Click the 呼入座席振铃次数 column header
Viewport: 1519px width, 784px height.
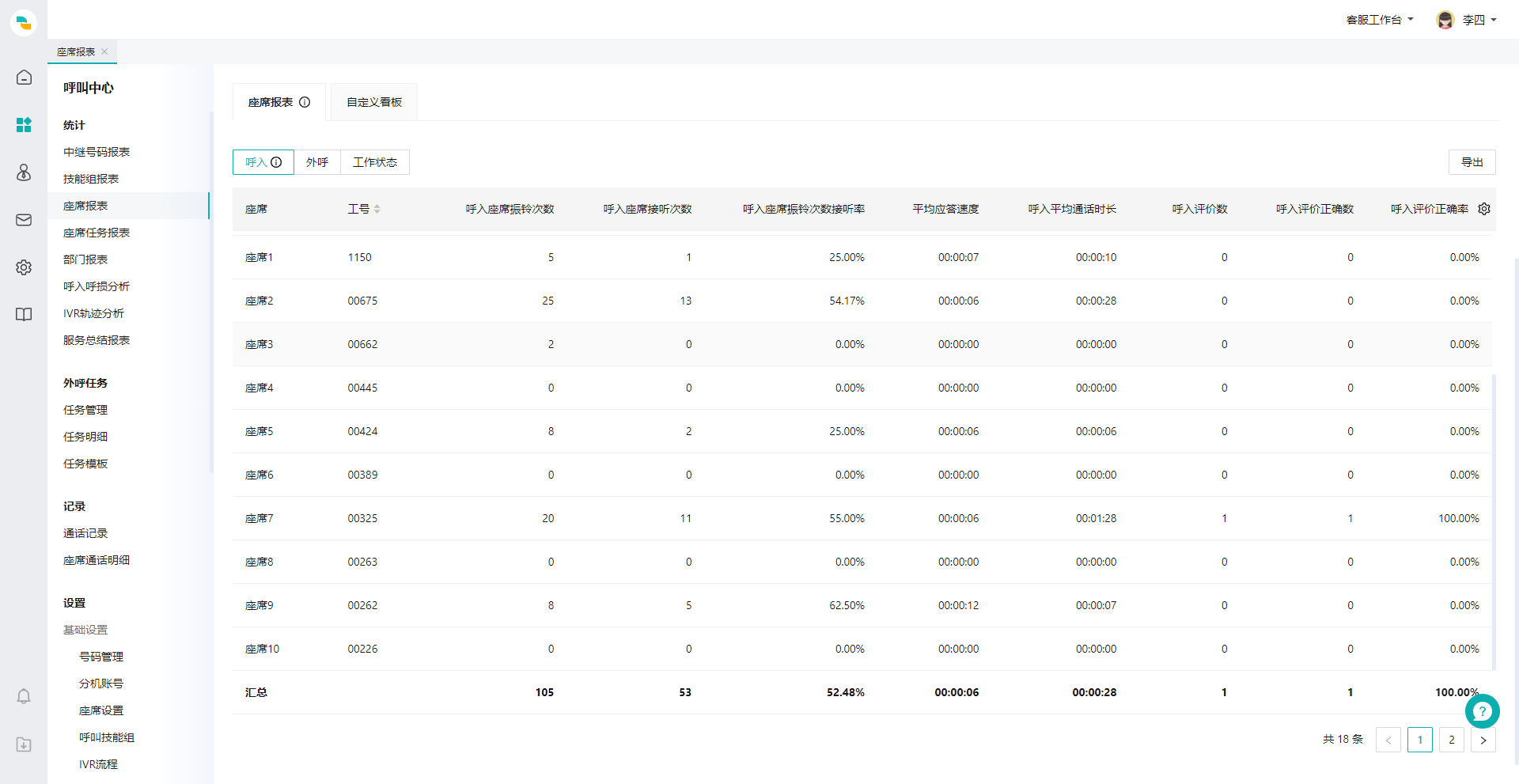tap(509, 209)
